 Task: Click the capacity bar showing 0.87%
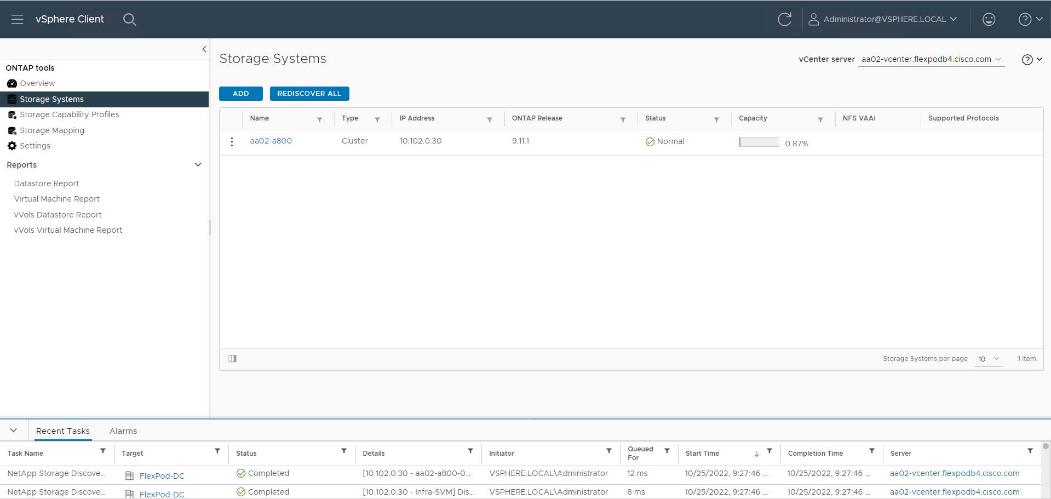tap(759, 142)
